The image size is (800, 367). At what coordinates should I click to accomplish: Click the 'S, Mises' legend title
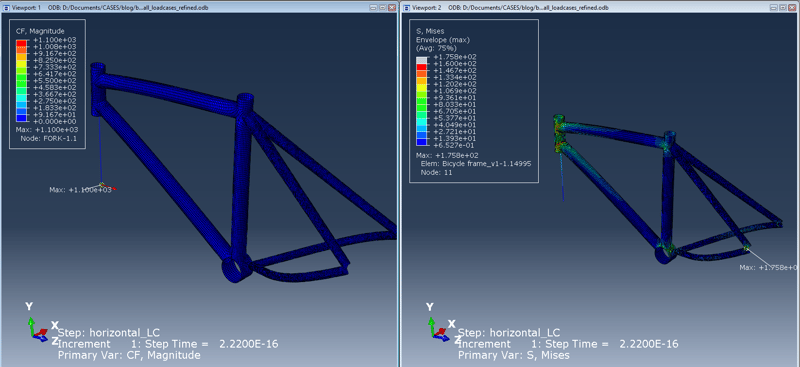(430, 31)
